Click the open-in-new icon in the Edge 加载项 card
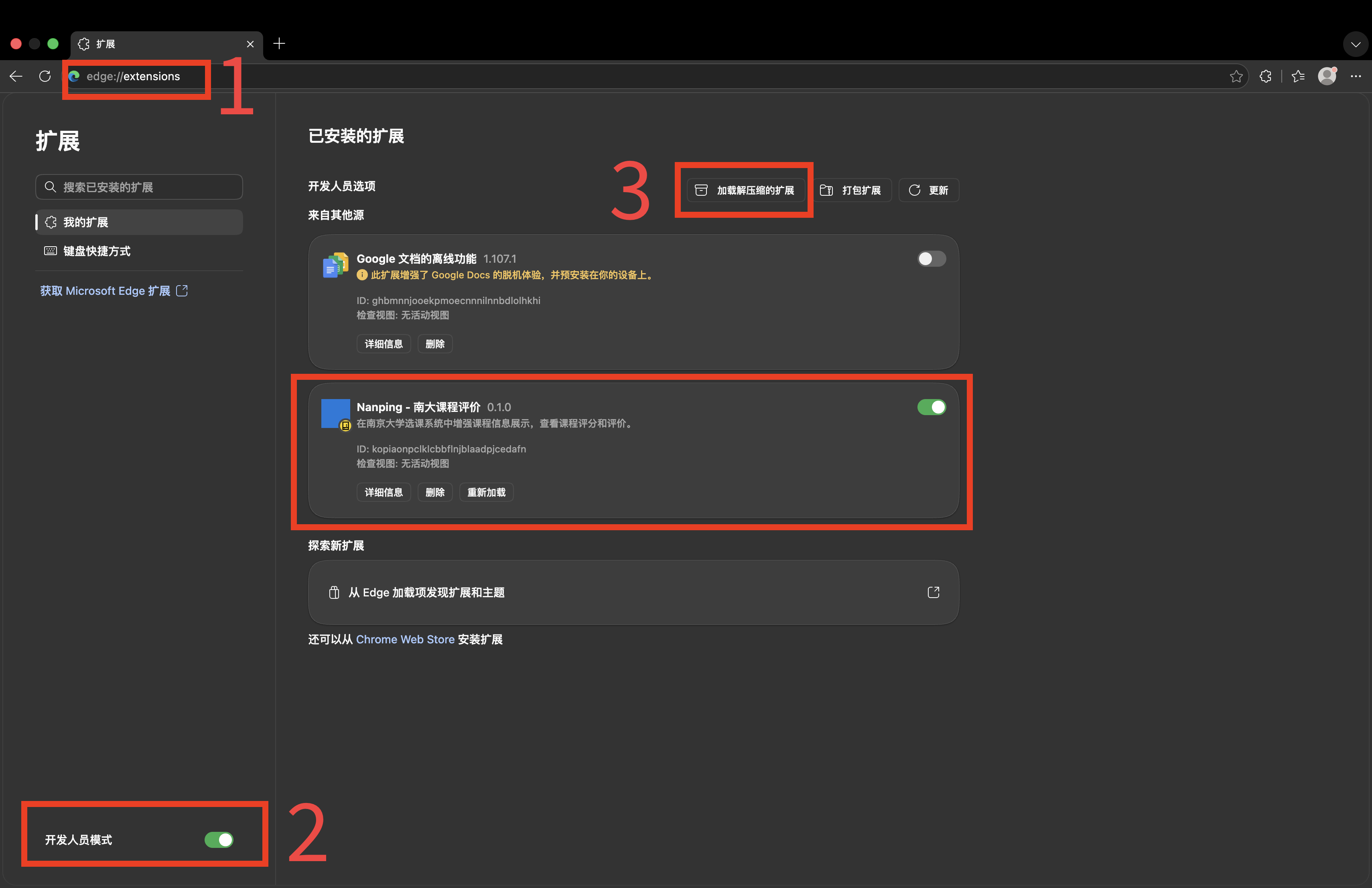This screenshot has height=888, width=1372. click(x=933, y=592)
